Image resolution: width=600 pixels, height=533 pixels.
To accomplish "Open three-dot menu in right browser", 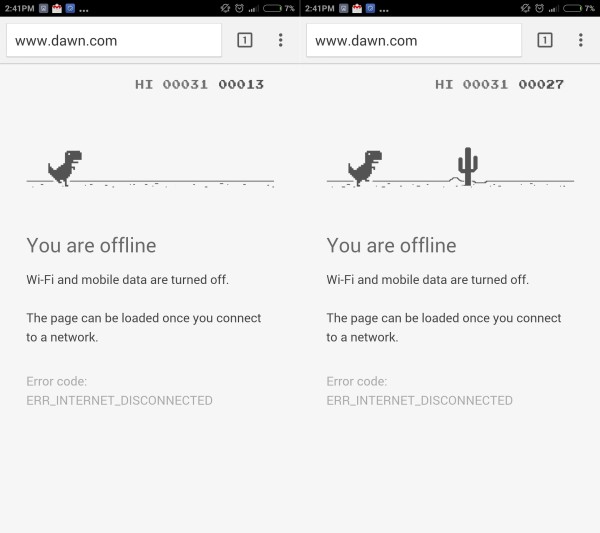I will pos(580,40).
